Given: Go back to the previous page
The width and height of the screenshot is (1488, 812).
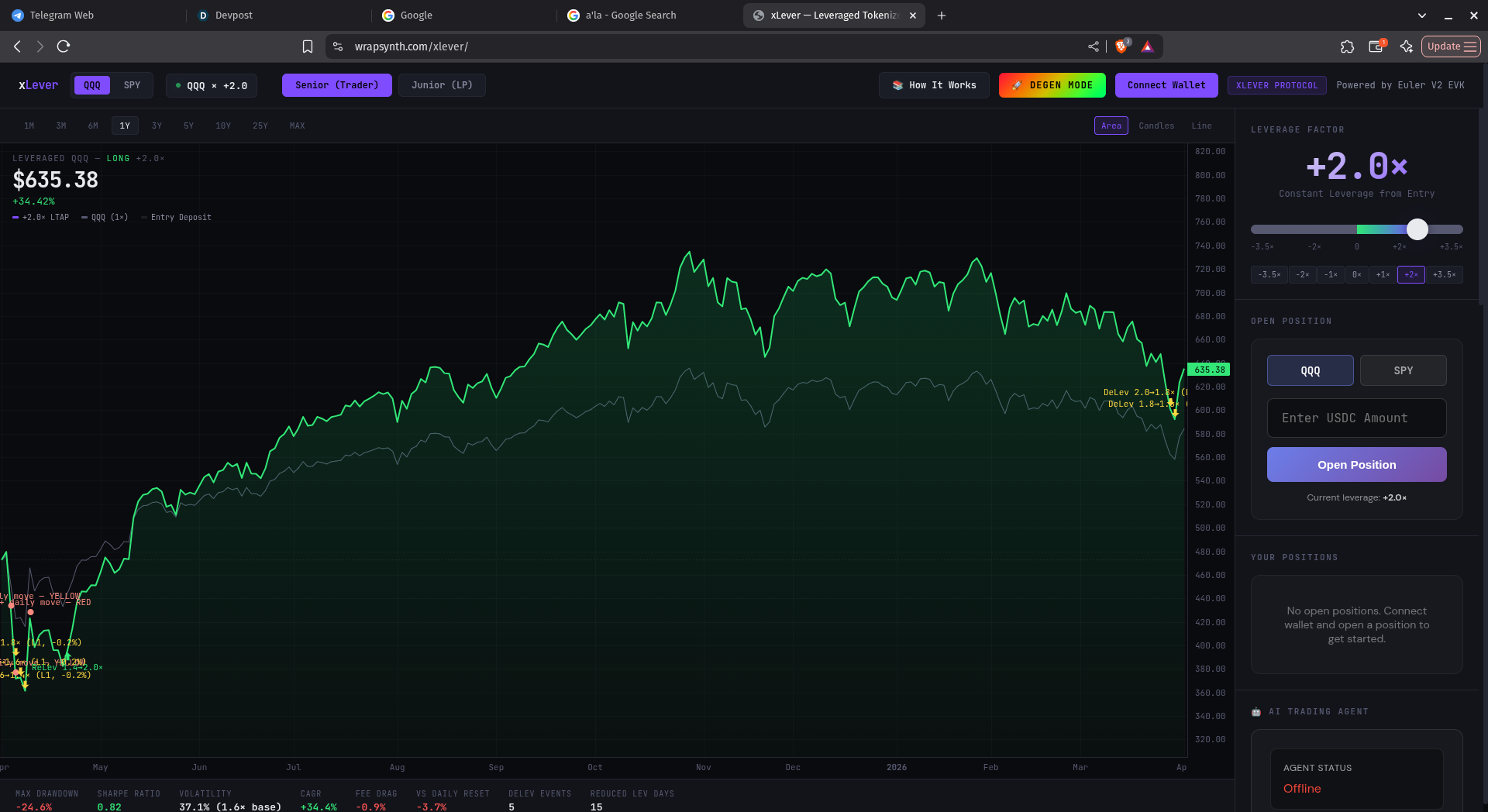Looking at the screenshot, I should click(x=17, y=46).
